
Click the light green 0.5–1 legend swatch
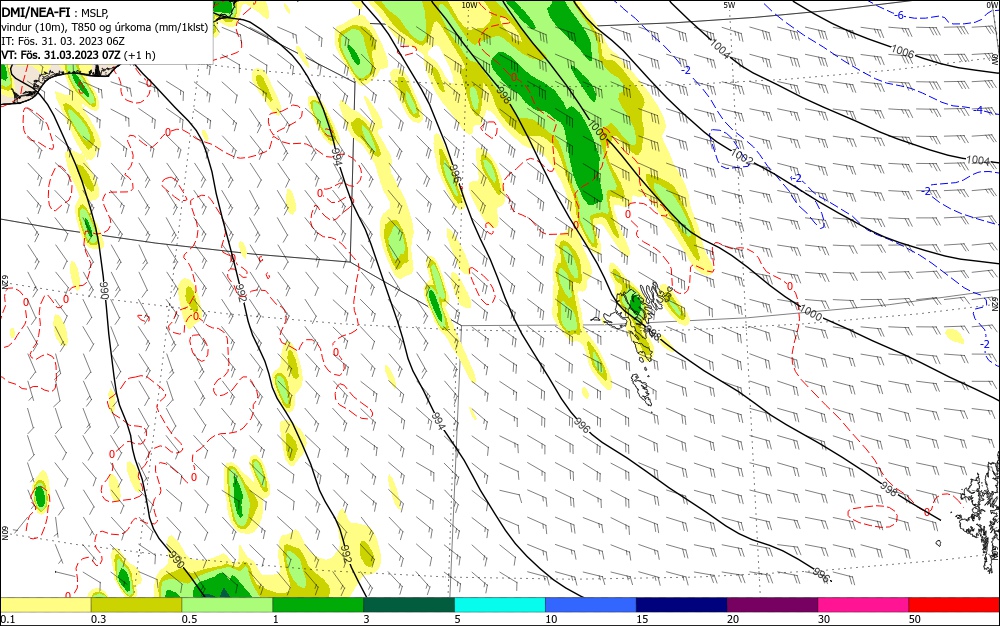point(227,605)
